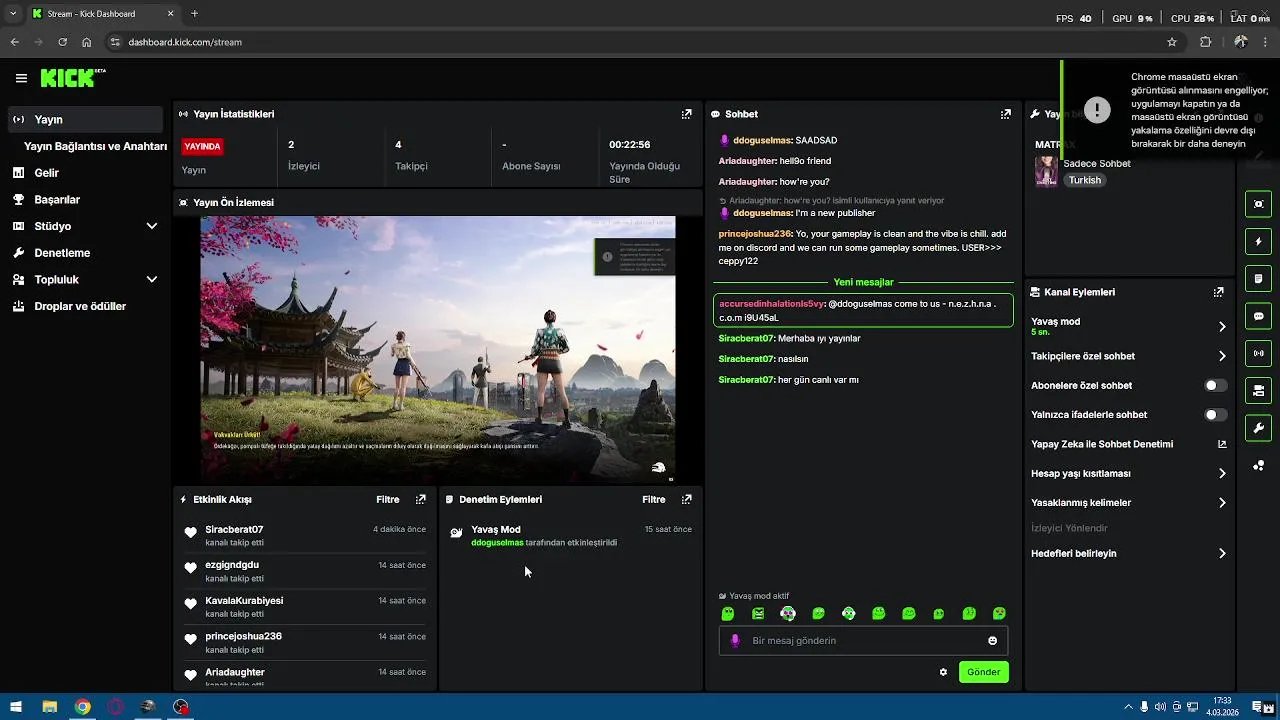Insert the last emote with heart eyes
This screenshot has width=1280, height=720.
(x=999, y=613)
